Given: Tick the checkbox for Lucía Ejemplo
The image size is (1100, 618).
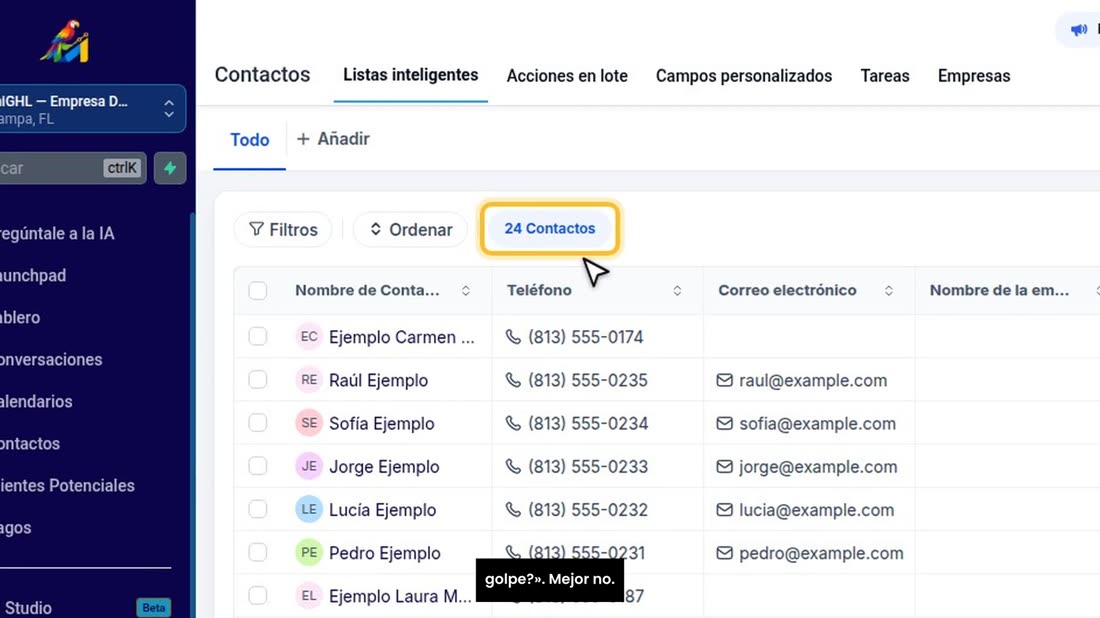Looking at the screenshot, I should click(257, 509).
